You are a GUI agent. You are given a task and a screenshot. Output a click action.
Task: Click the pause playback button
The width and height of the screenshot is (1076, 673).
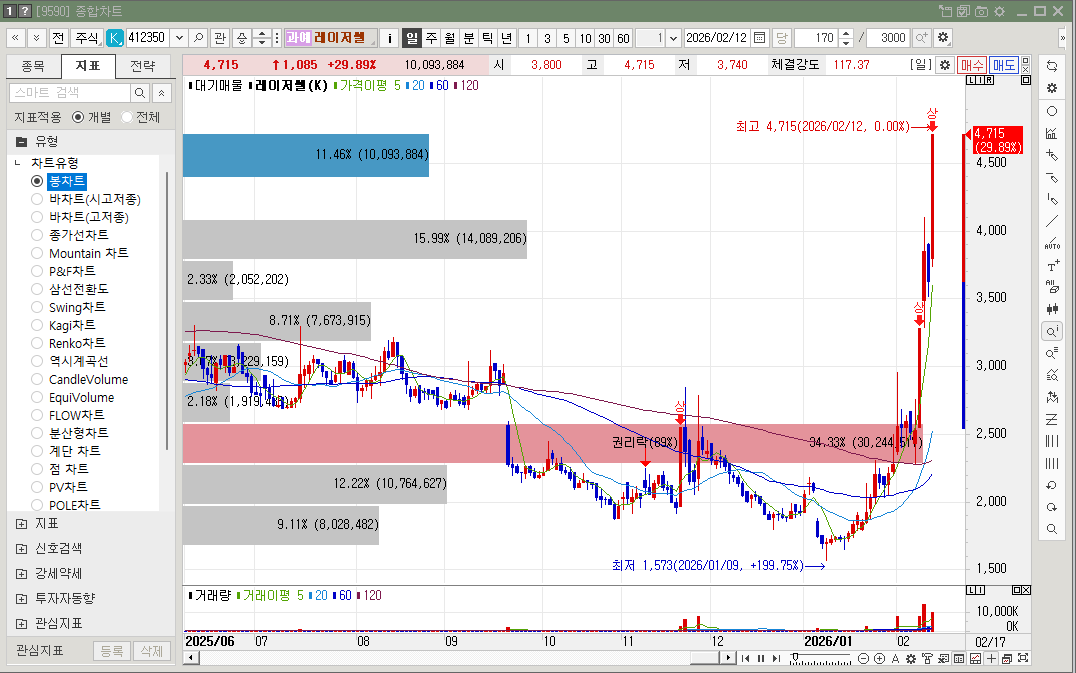761,659
